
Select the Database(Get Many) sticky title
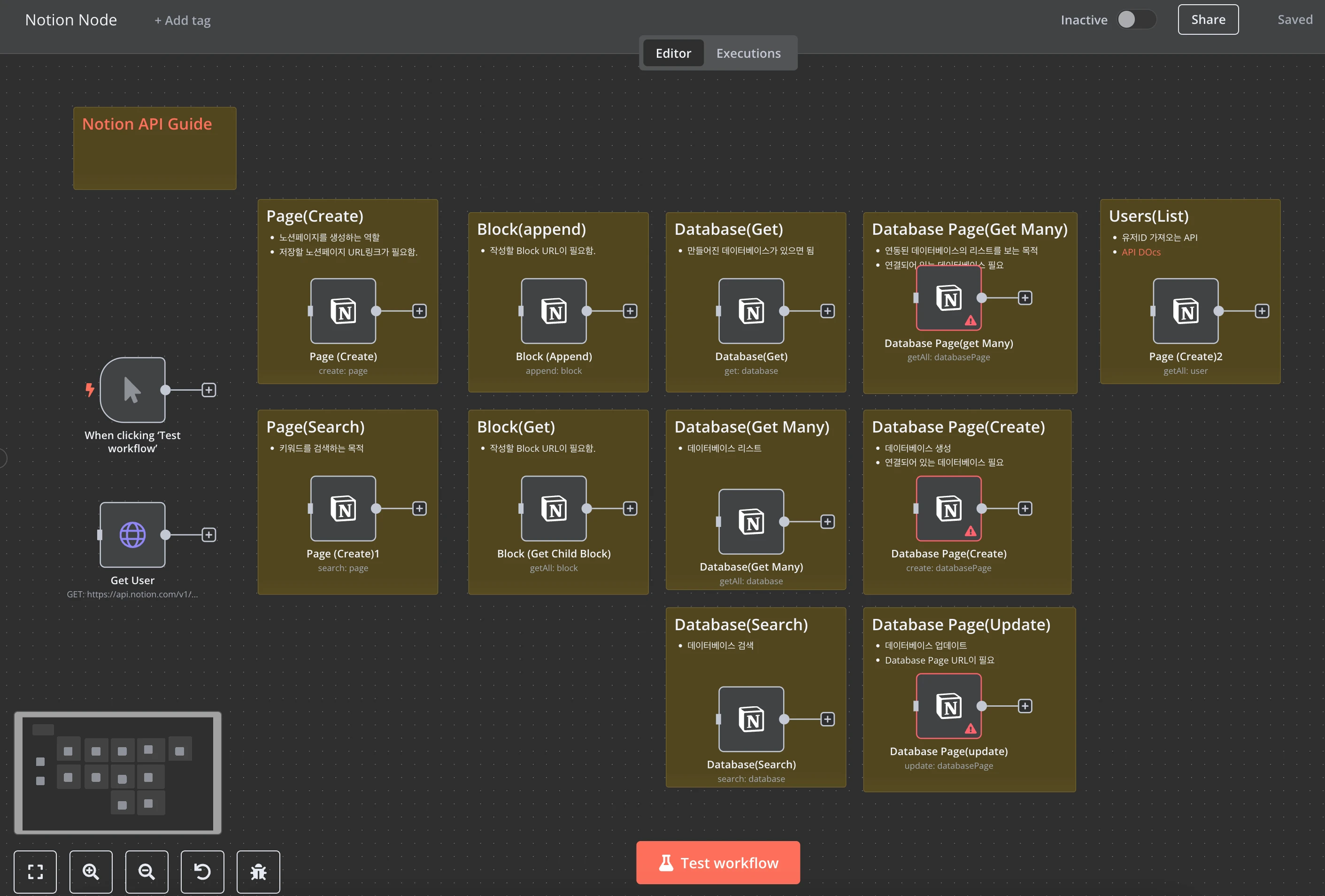[751, 426]
